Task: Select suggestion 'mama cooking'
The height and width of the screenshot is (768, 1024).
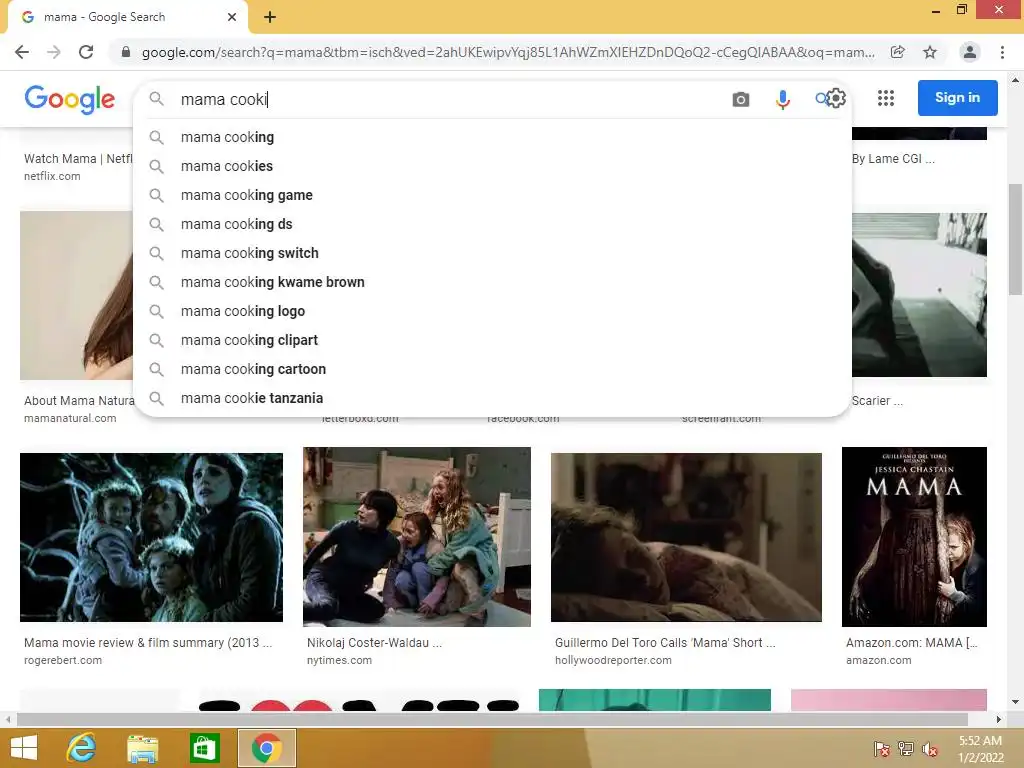Action: [492, 137]
